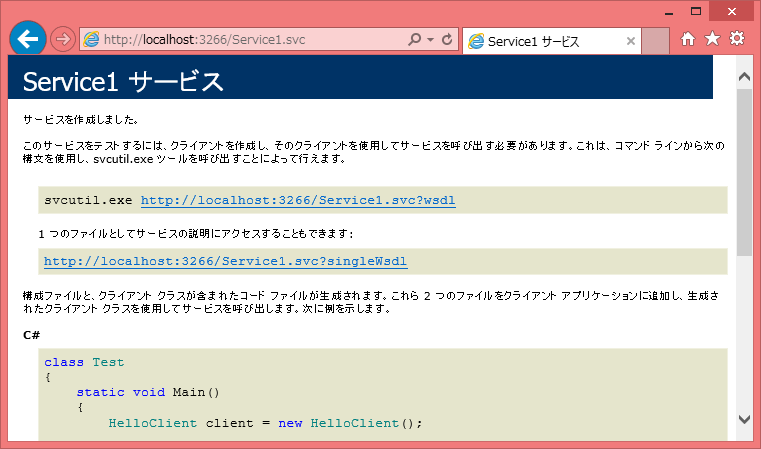This screenshot has width=761, height=449.
Task: Click the scrollbar up arrow
Action: point(744,75)
